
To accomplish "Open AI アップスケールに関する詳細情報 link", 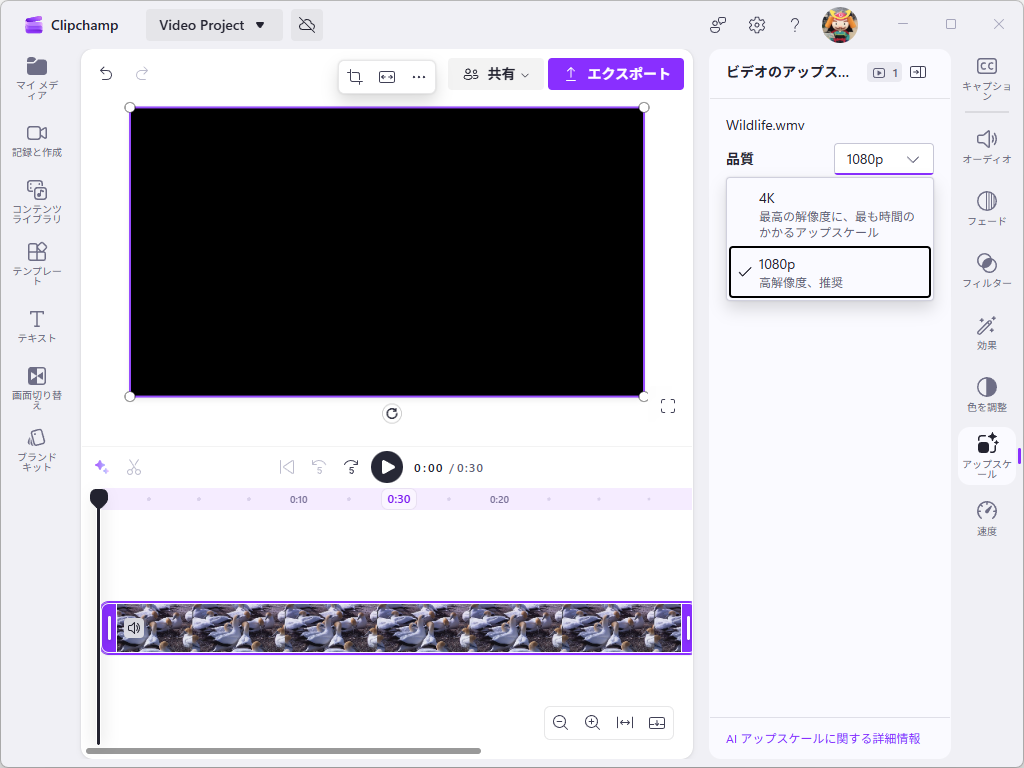I will coord(823,739).
